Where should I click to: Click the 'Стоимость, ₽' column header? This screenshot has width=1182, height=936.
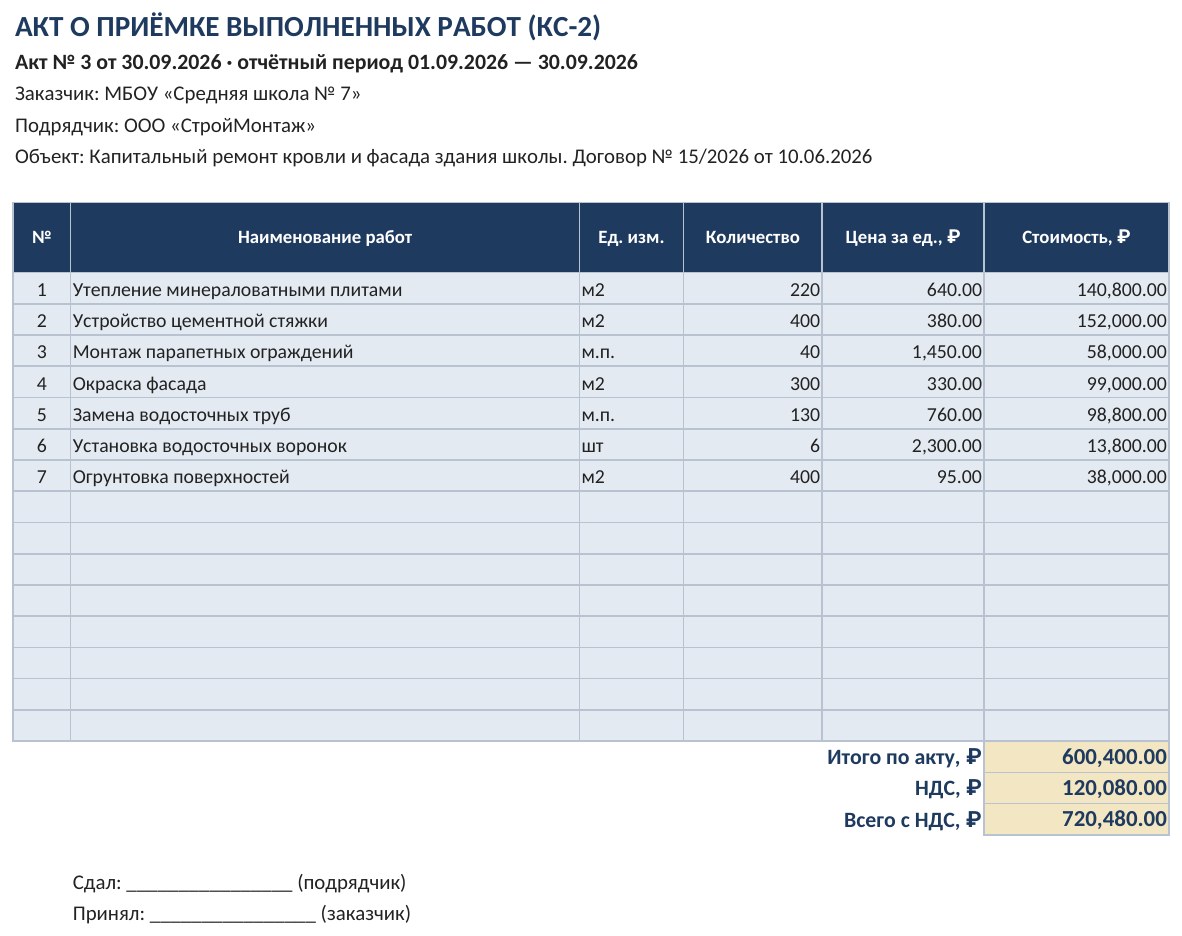[x=1076, y=237]
